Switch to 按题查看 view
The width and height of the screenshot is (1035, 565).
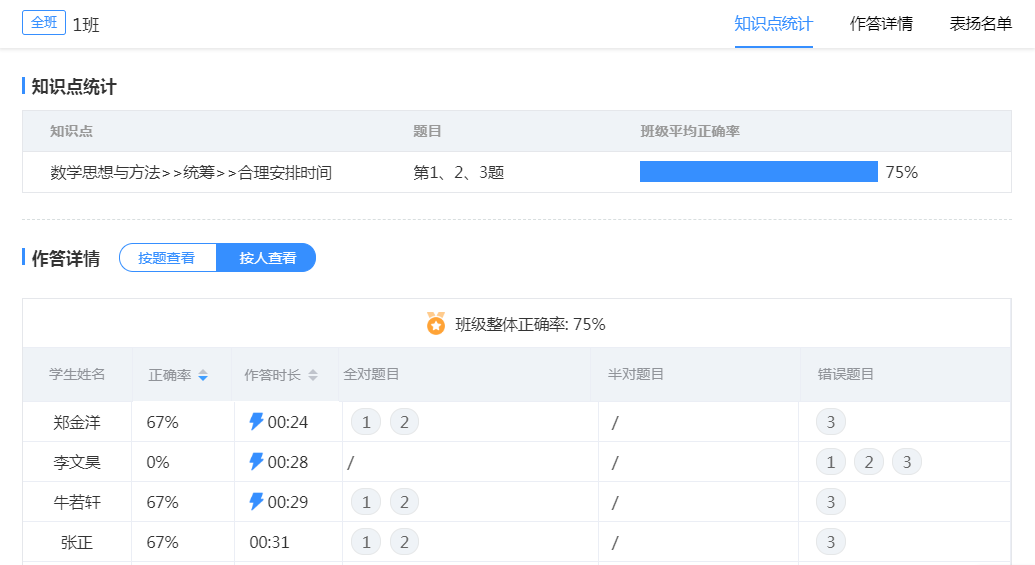[167, 258]
